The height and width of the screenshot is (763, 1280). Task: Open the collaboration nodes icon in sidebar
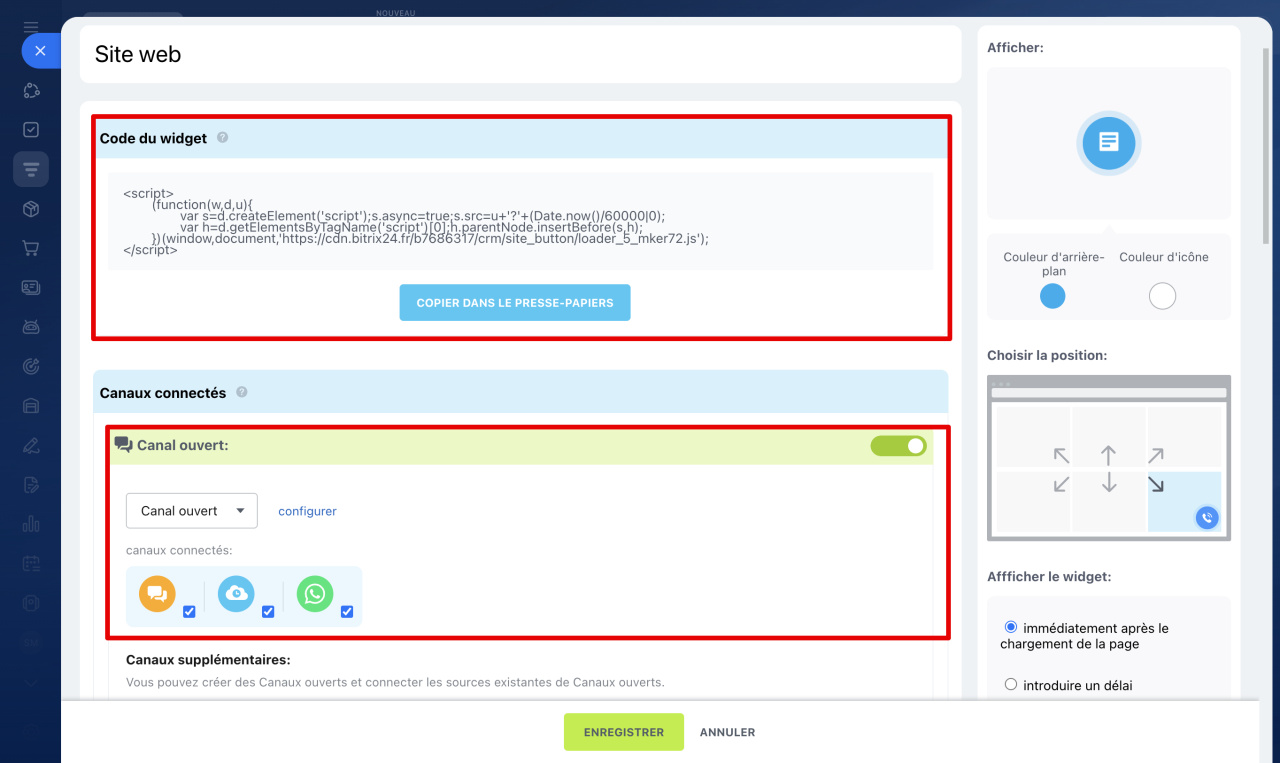point(31,91)
